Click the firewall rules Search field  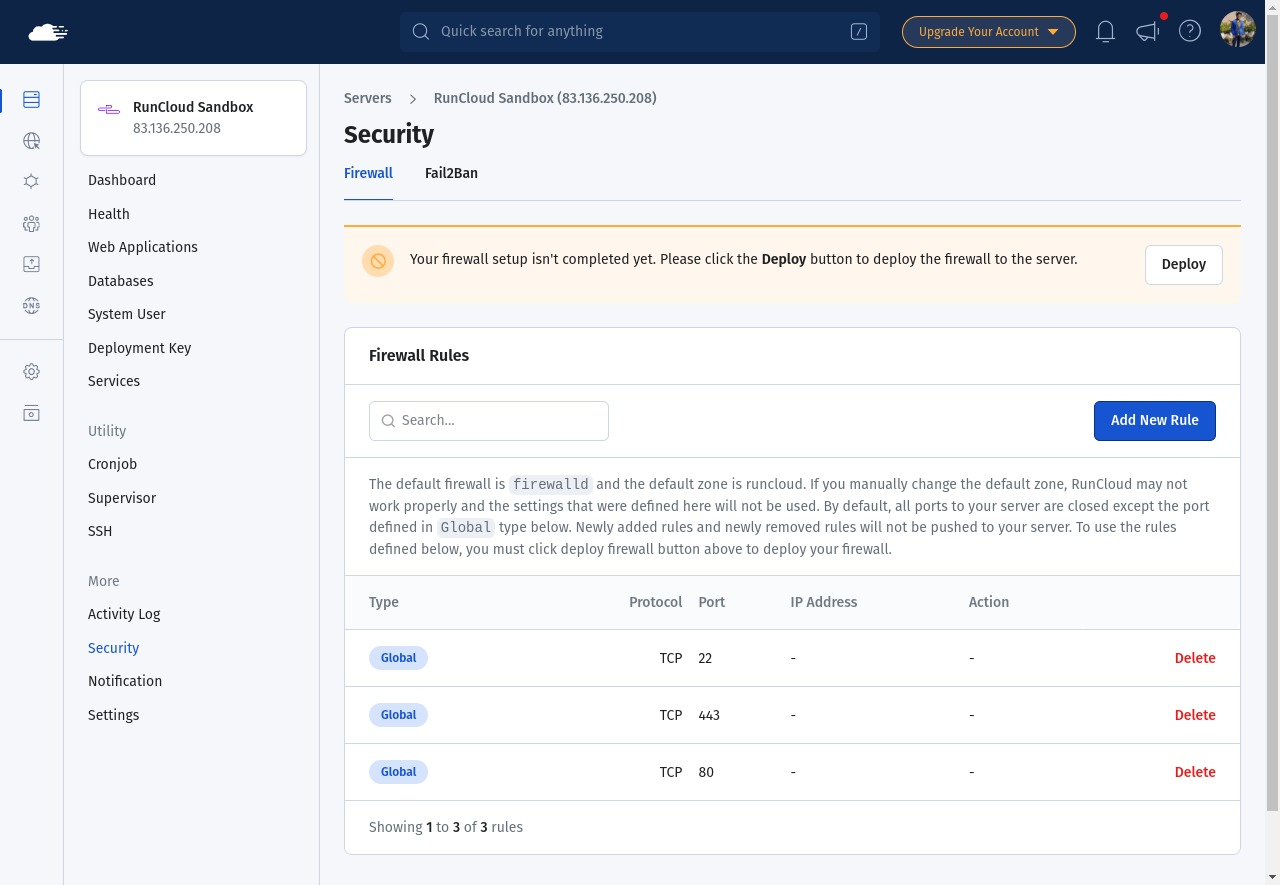click(489, 421)
